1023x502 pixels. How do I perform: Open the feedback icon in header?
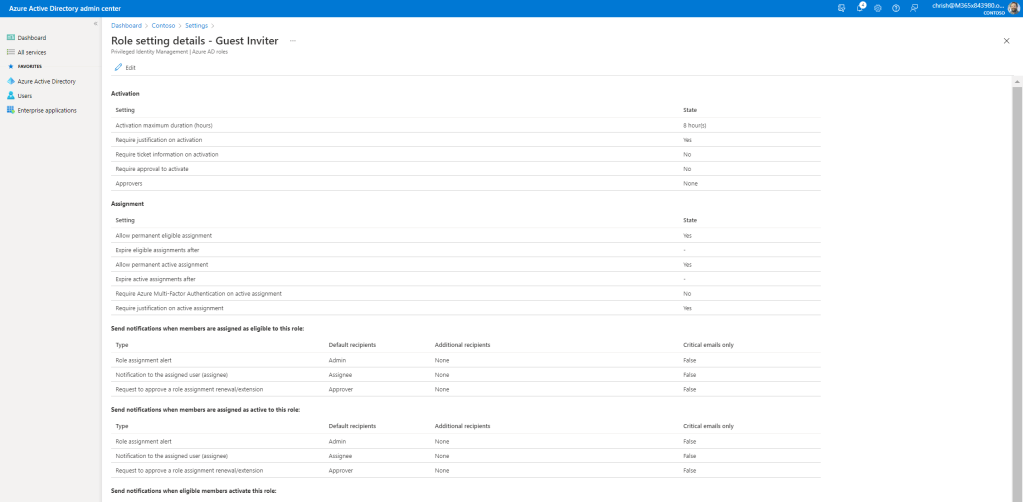click(914, 8)
